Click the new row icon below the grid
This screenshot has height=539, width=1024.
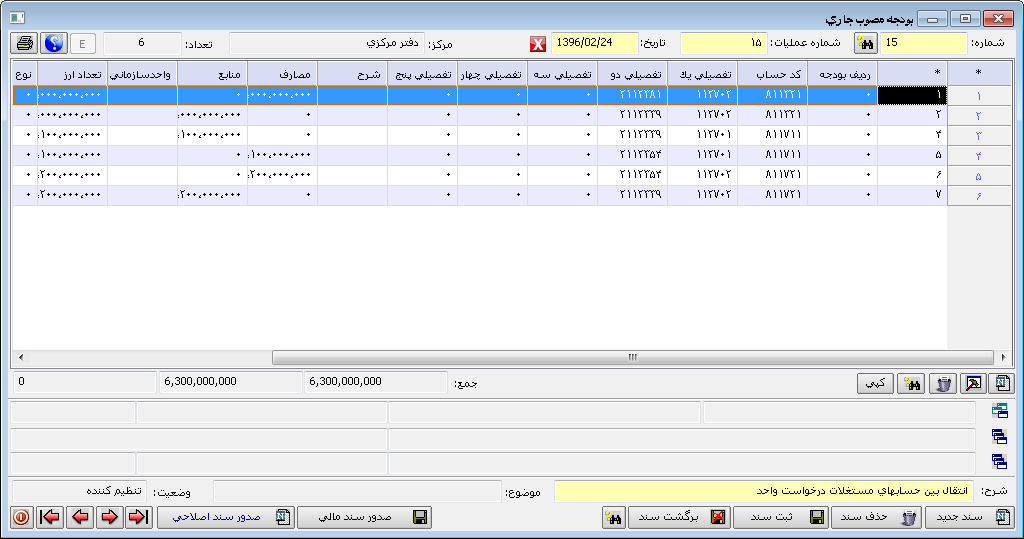[1002, 384]
